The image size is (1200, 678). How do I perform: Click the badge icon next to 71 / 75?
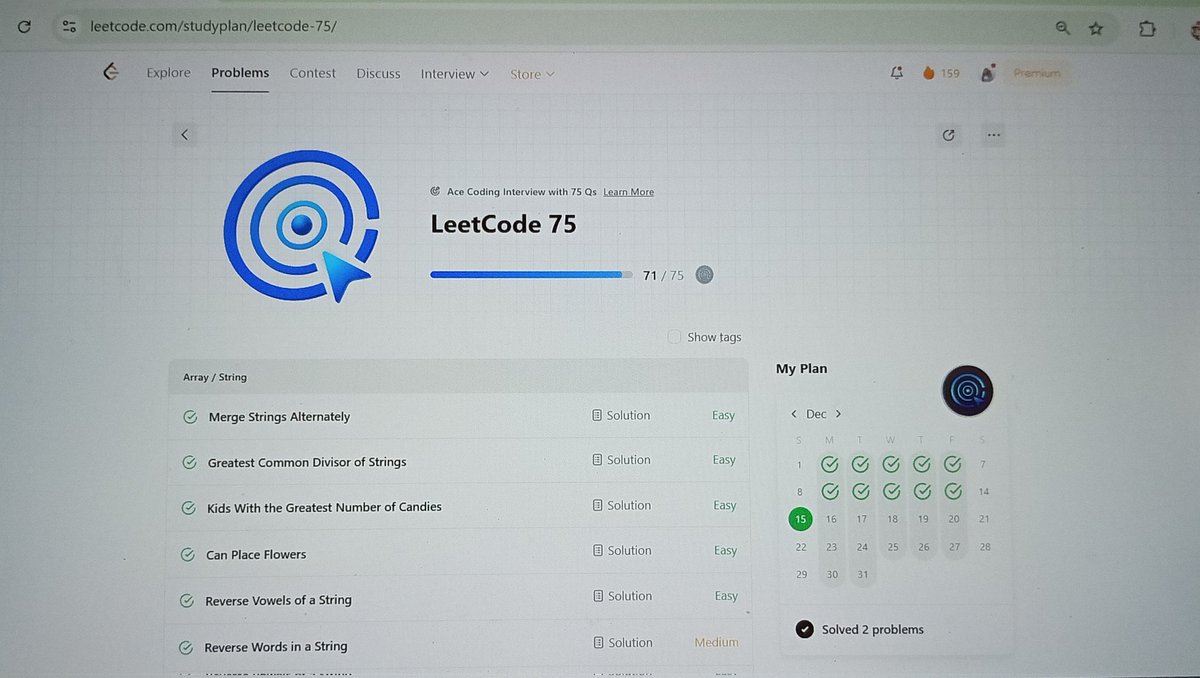pos(704,275)
